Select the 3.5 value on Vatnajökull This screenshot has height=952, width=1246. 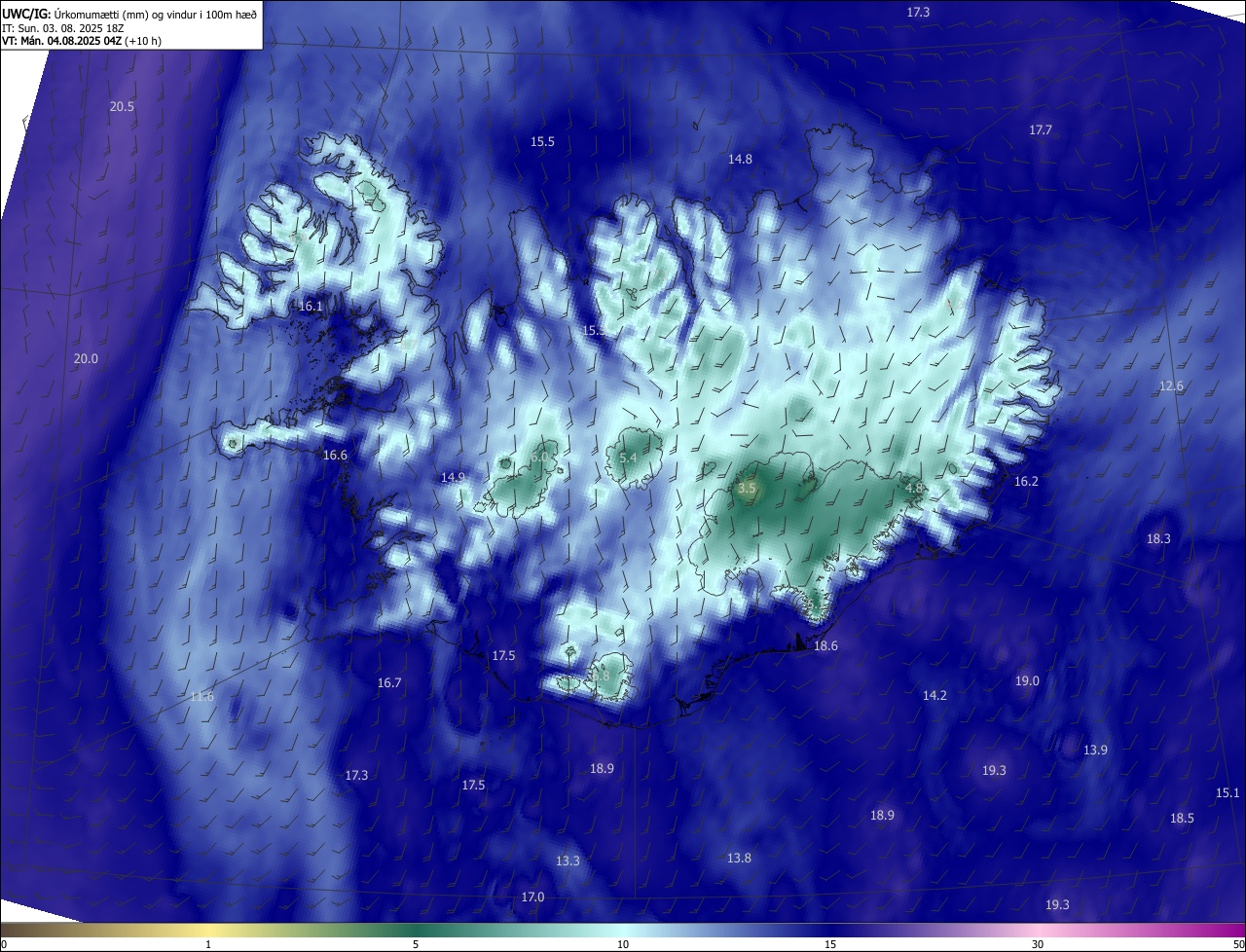[x=747, y=489]
